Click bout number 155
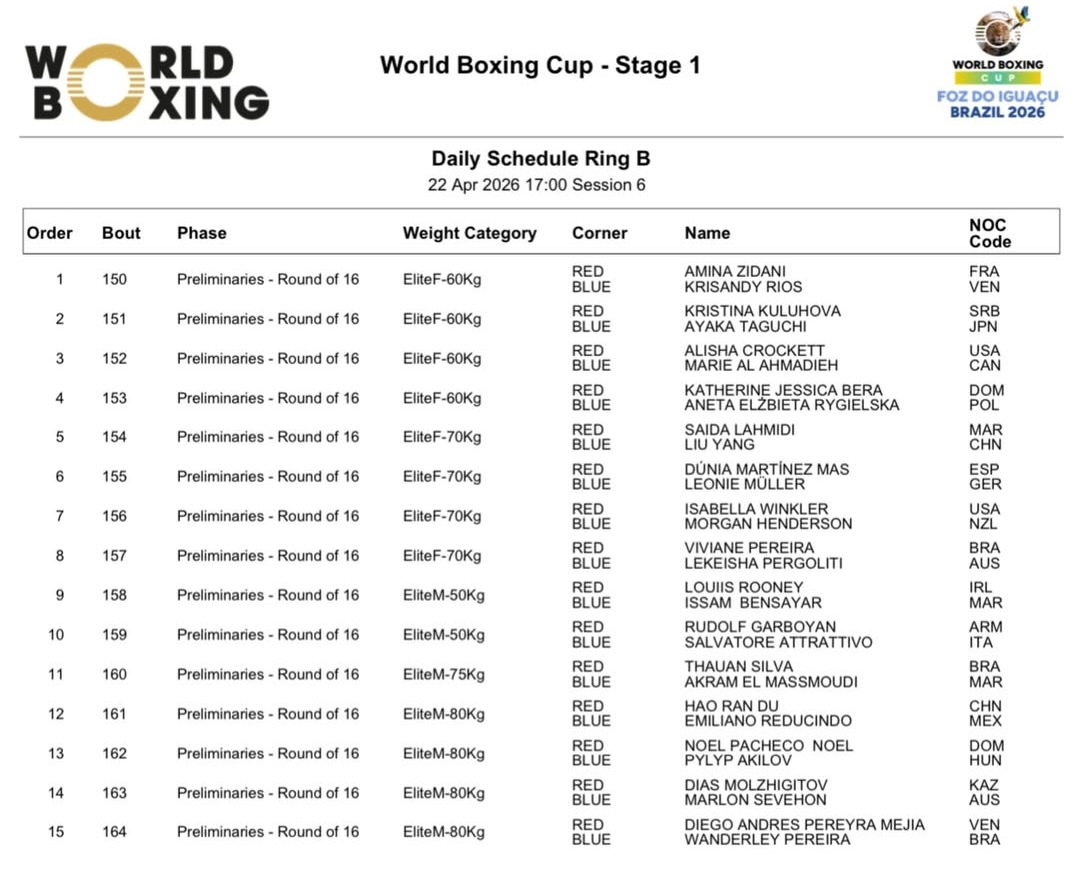1080x869 pixels. pos(115,477)
